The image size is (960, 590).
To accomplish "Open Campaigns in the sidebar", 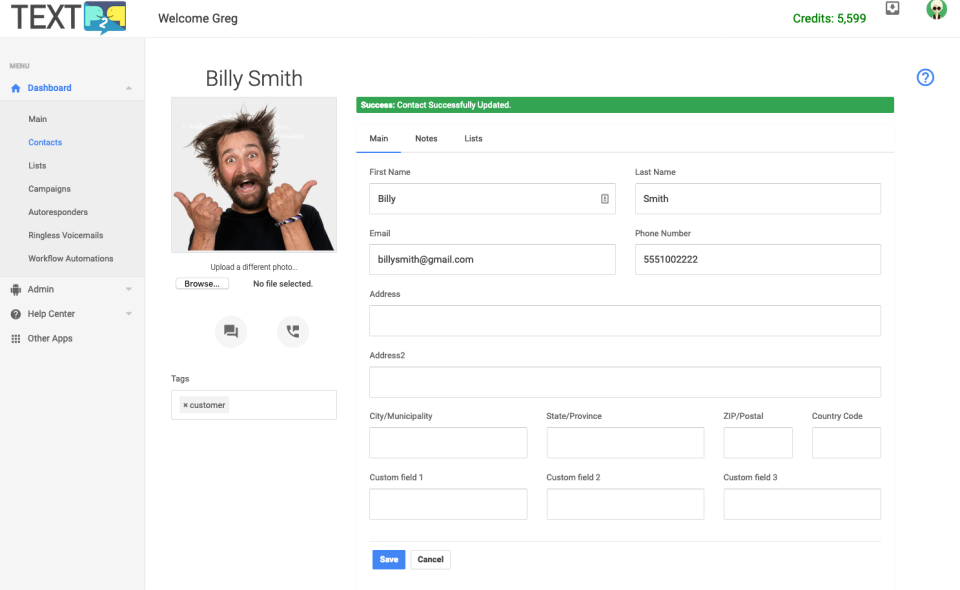I will click(50, 189).
